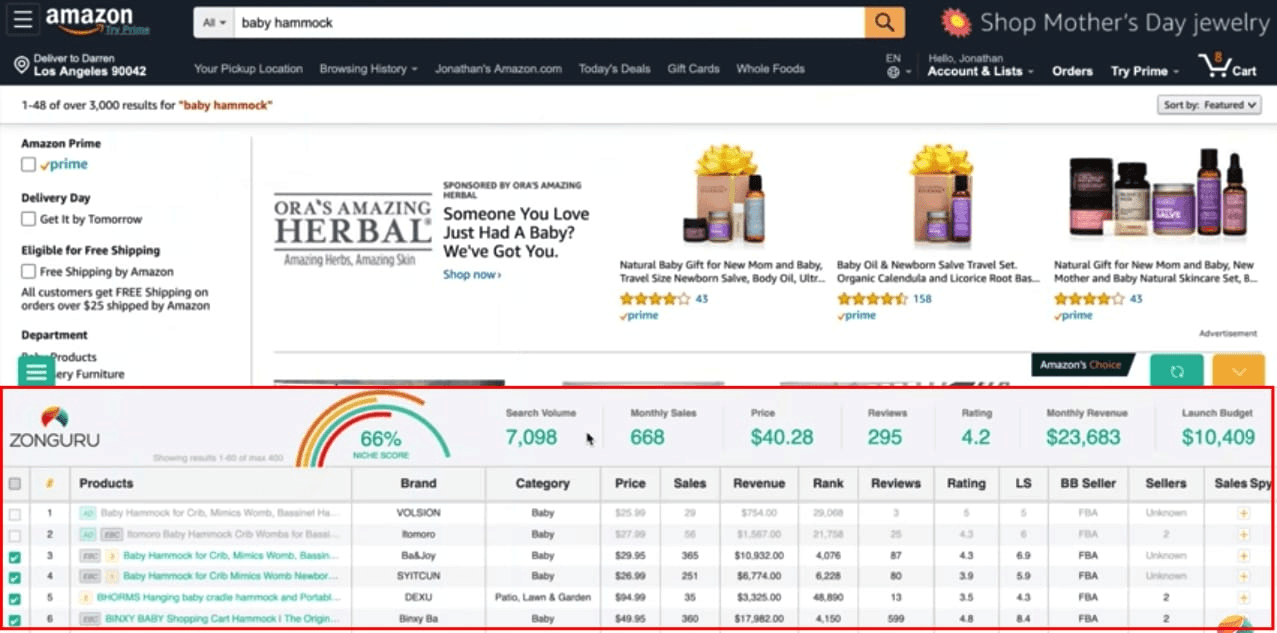Open Sales Spy plus for Ba&Joy row
The image size is (1277, 633).
(1243, 555)
